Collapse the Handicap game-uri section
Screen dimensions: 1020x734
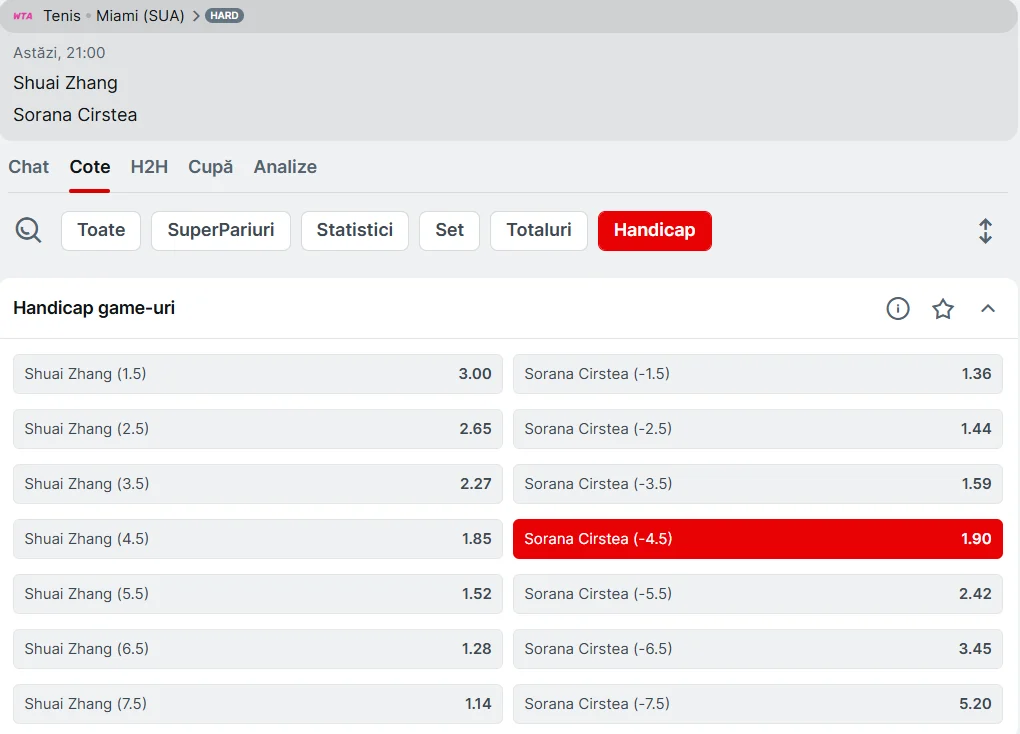tap(988, 309)
